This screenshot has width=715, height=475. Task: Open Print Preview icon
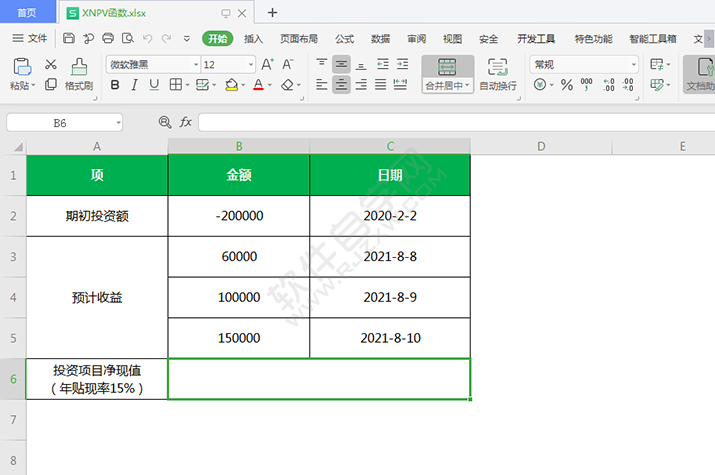128,38
